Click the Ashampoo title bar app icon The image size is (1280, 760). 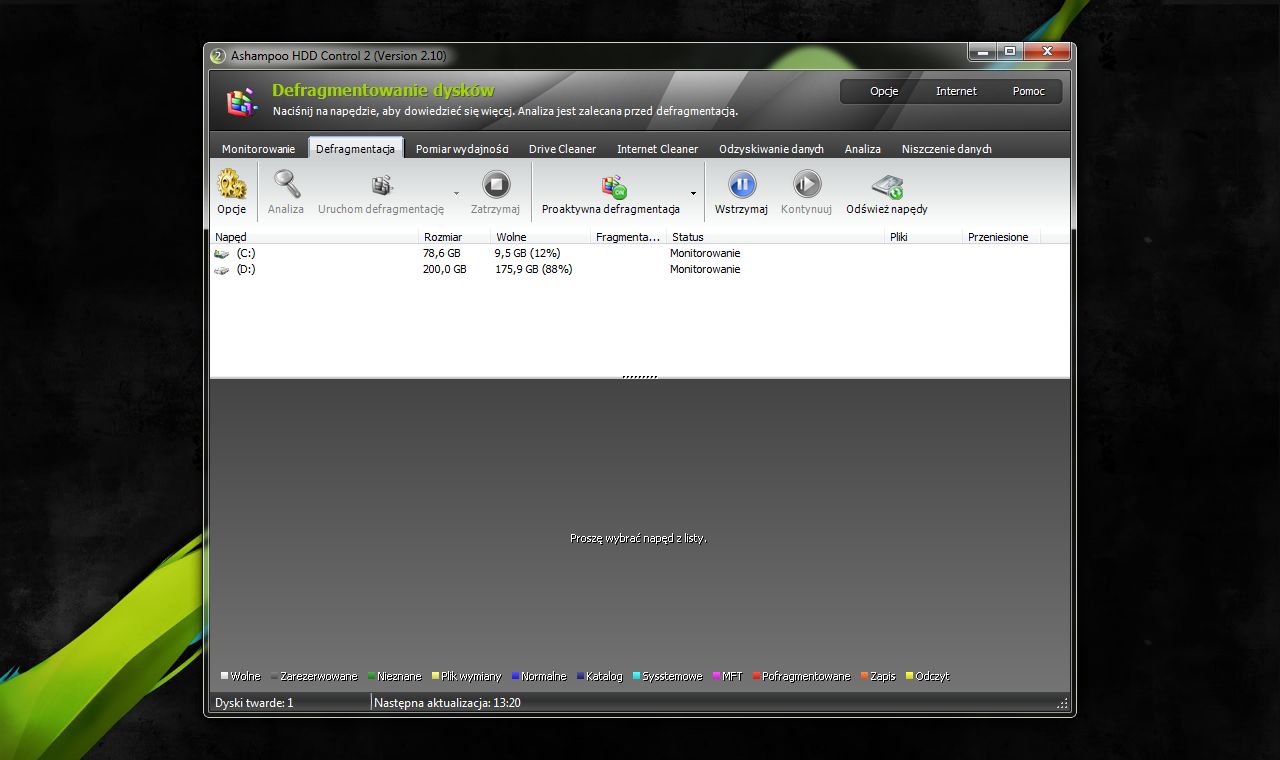tap(218, 56)
